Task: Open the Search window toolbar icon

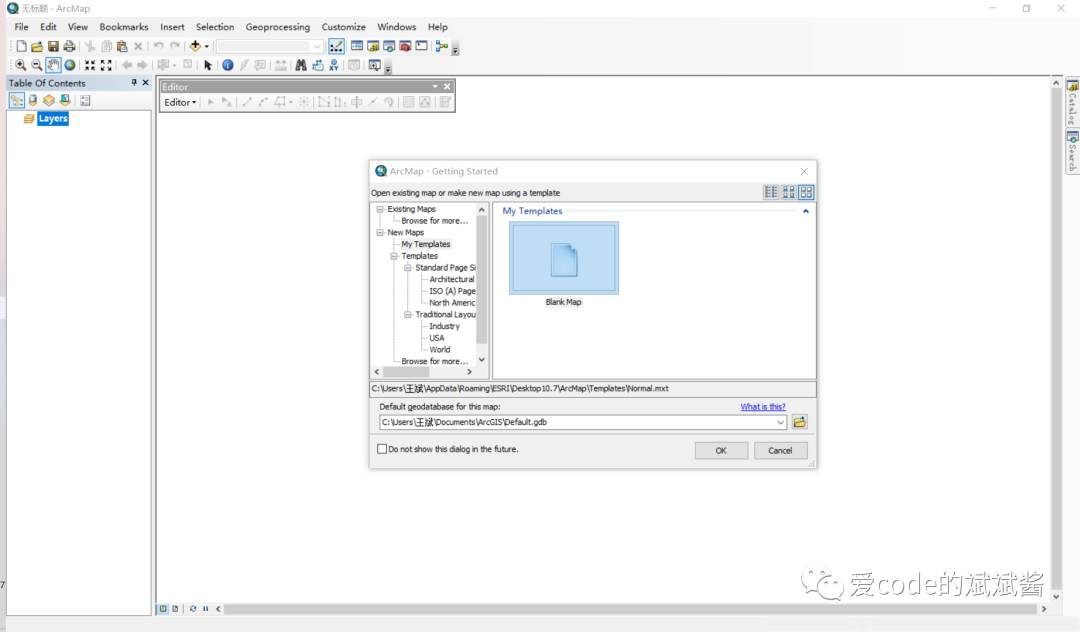Action: click(x=389, y=46)
